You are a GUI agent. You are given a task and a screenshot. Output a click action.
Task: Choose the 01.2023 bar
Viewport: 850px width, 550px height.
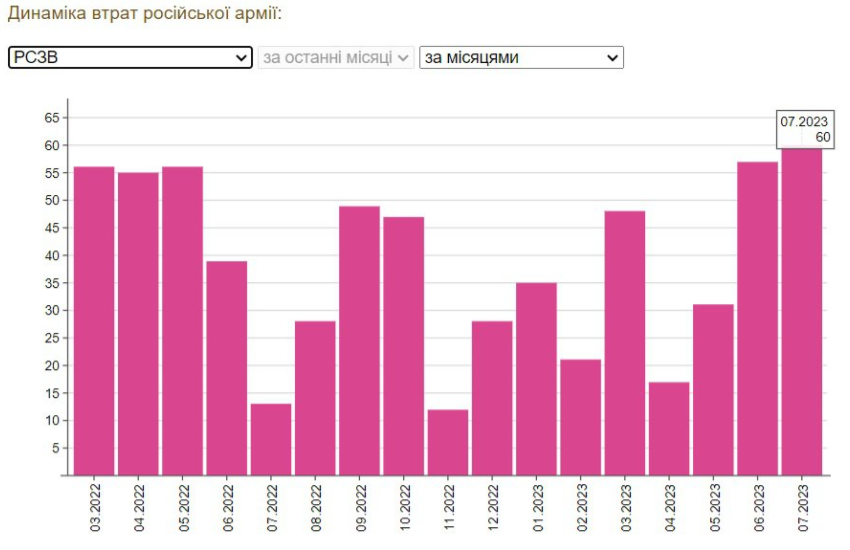(x=537, y=379)
